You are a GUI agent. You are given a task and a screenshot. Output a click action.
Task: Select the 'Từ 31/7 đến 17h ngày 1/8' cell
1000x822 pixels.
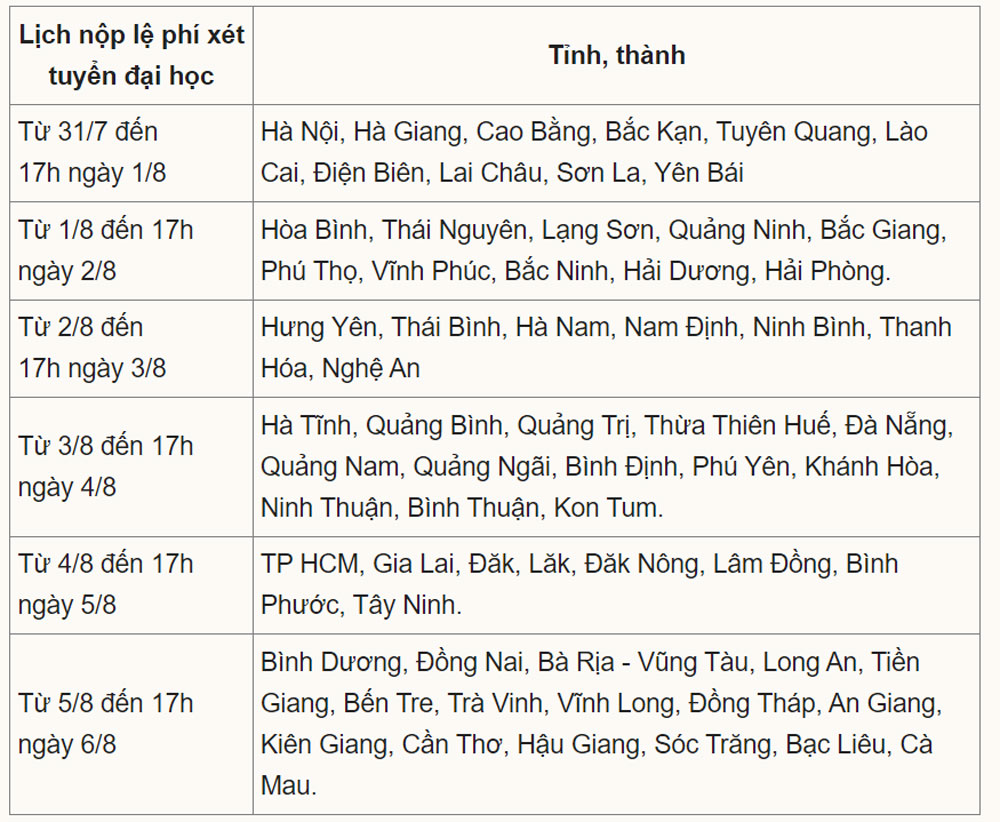tap(131, 153)
